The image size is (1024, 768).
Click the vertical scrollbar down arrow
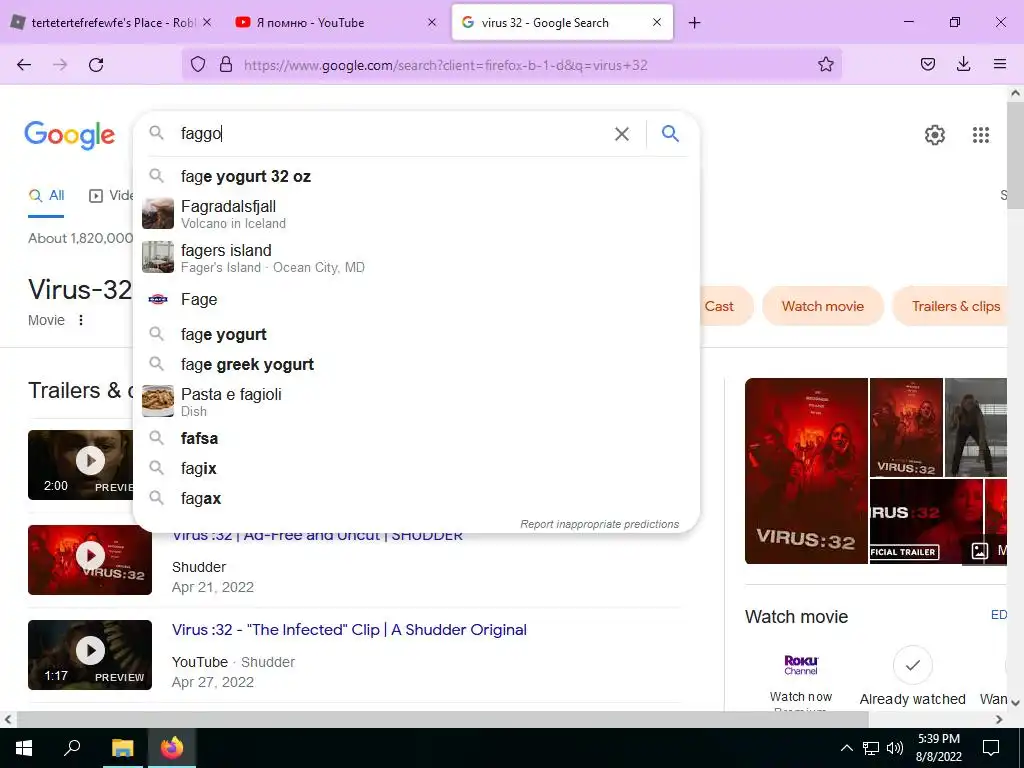coord(1016,703)
